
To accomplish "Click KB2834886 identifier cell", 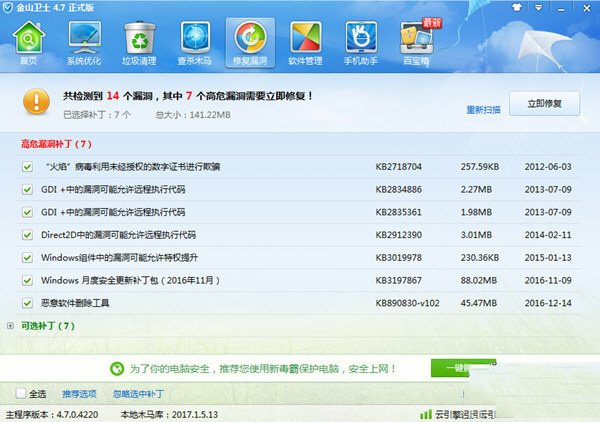I will pos(398,189).
